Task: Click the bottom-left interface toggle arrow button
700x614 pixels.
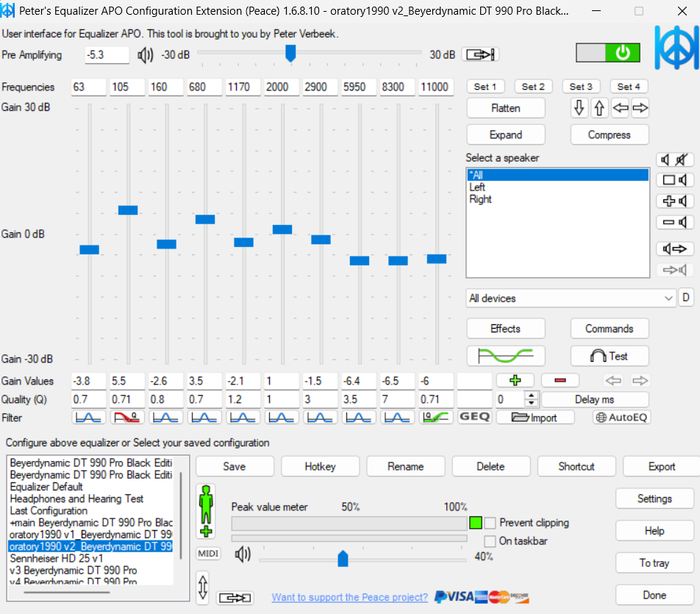Action: pyautogui.click(x=235, y=597)
